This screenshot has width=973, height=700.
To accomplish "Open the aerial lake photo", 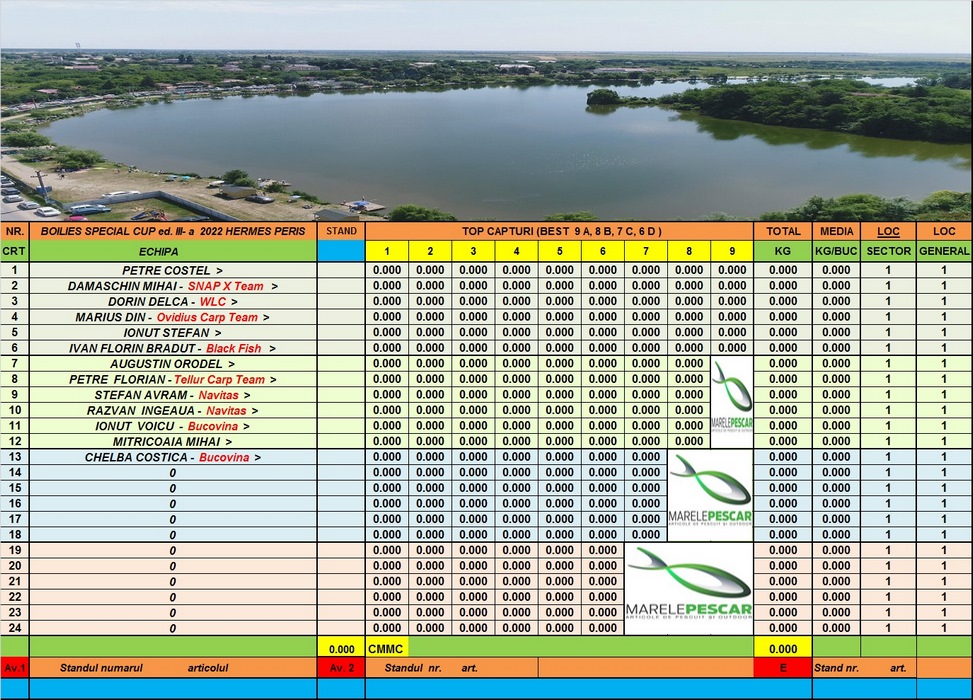I will 486,110.
